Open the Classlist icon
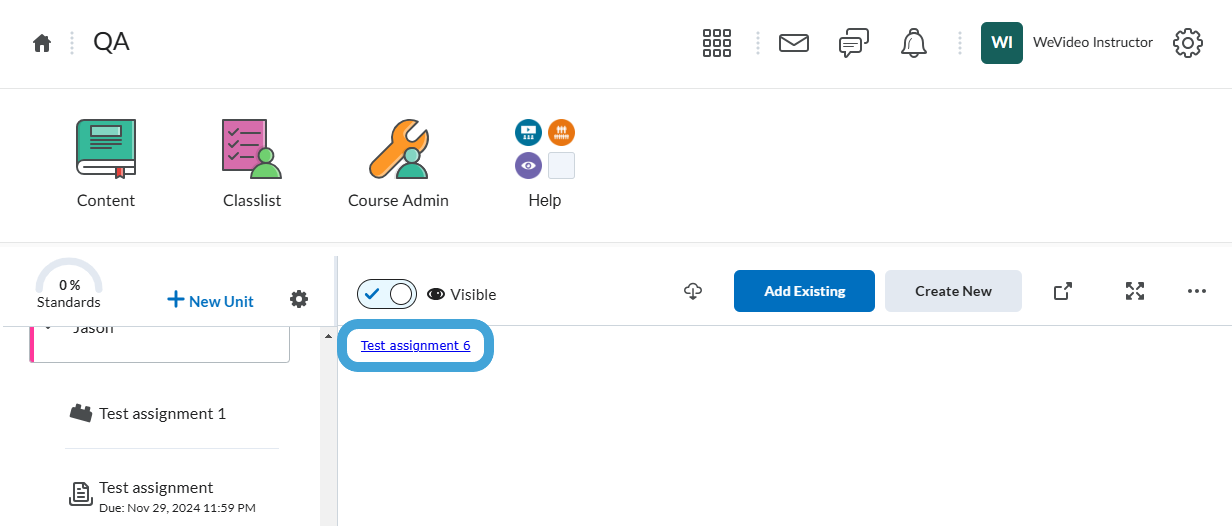This screenshot has height=526, width=1232. 252,149
